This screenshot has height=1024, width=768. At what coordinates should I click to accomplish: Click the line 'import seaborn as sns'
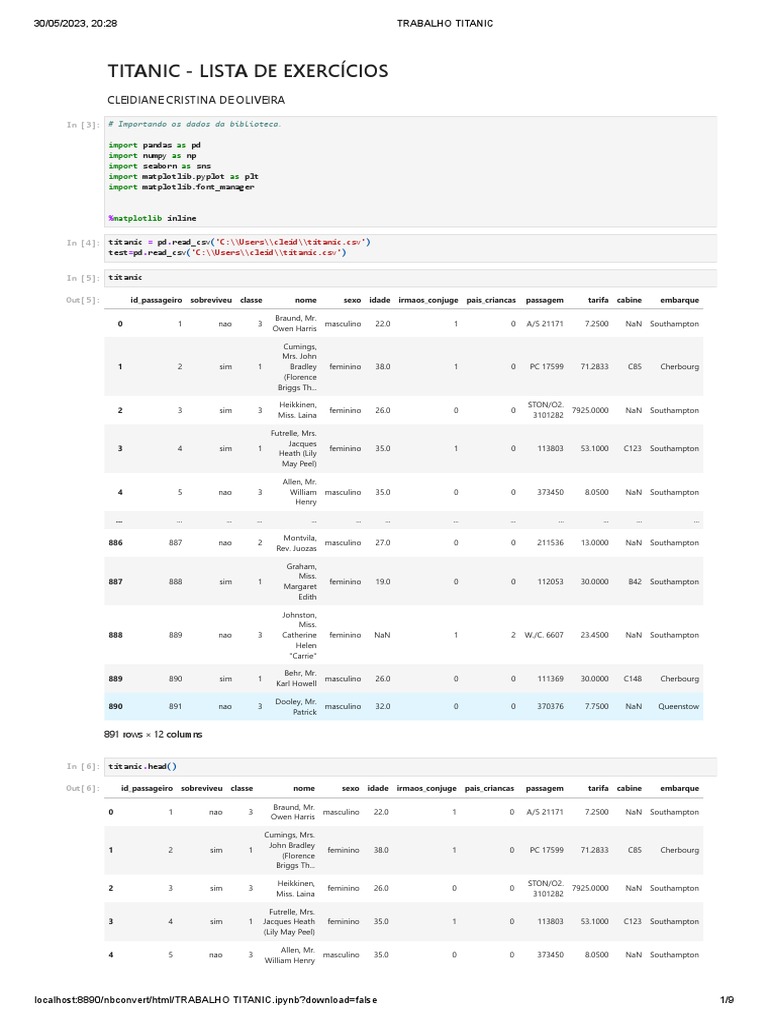tap(159, 166)
